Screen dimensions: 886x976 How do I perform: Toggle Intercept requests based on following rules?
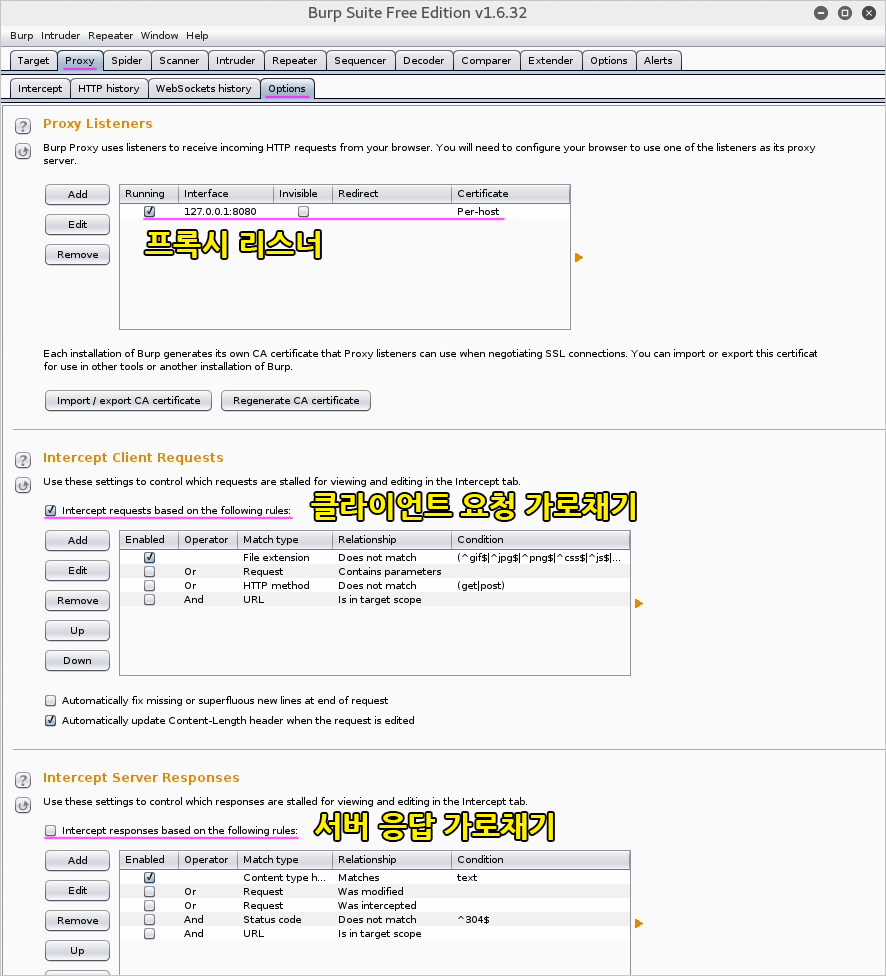[x=50, y=510]
